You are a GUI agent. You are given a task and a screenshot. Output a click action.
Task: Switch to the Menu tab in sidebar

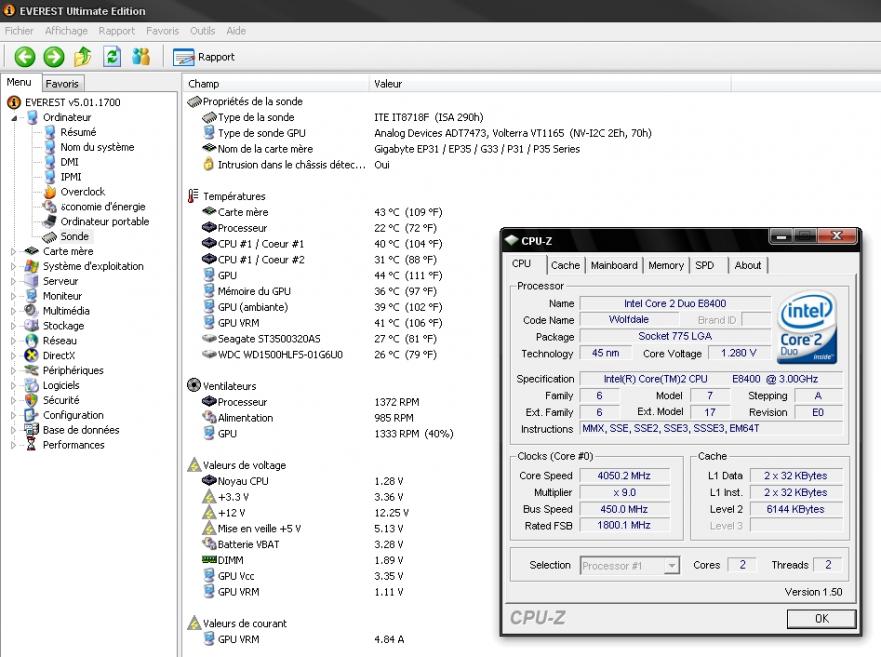(x=19, y=82)
